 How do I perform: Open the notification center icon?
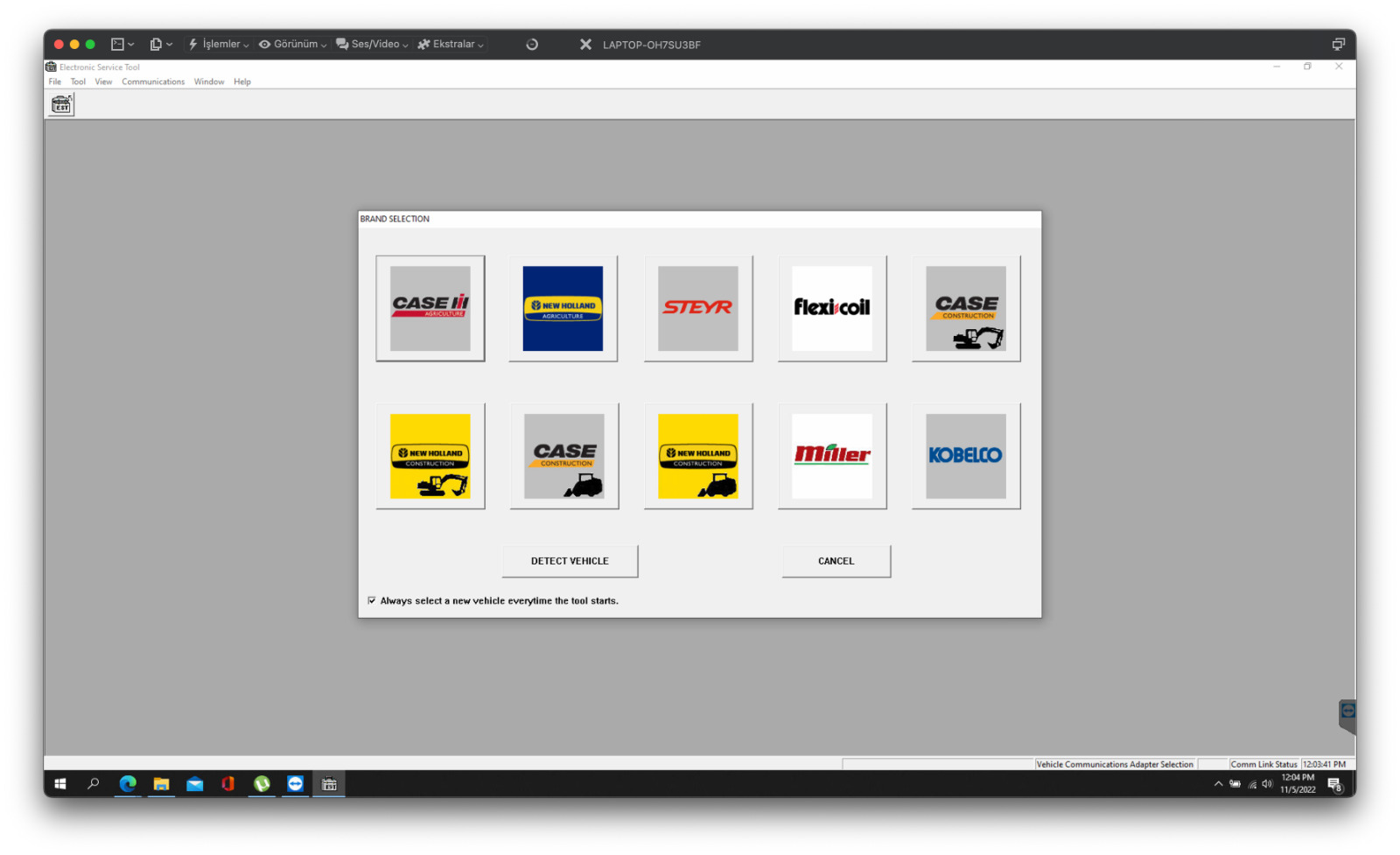pos(1334,784)
